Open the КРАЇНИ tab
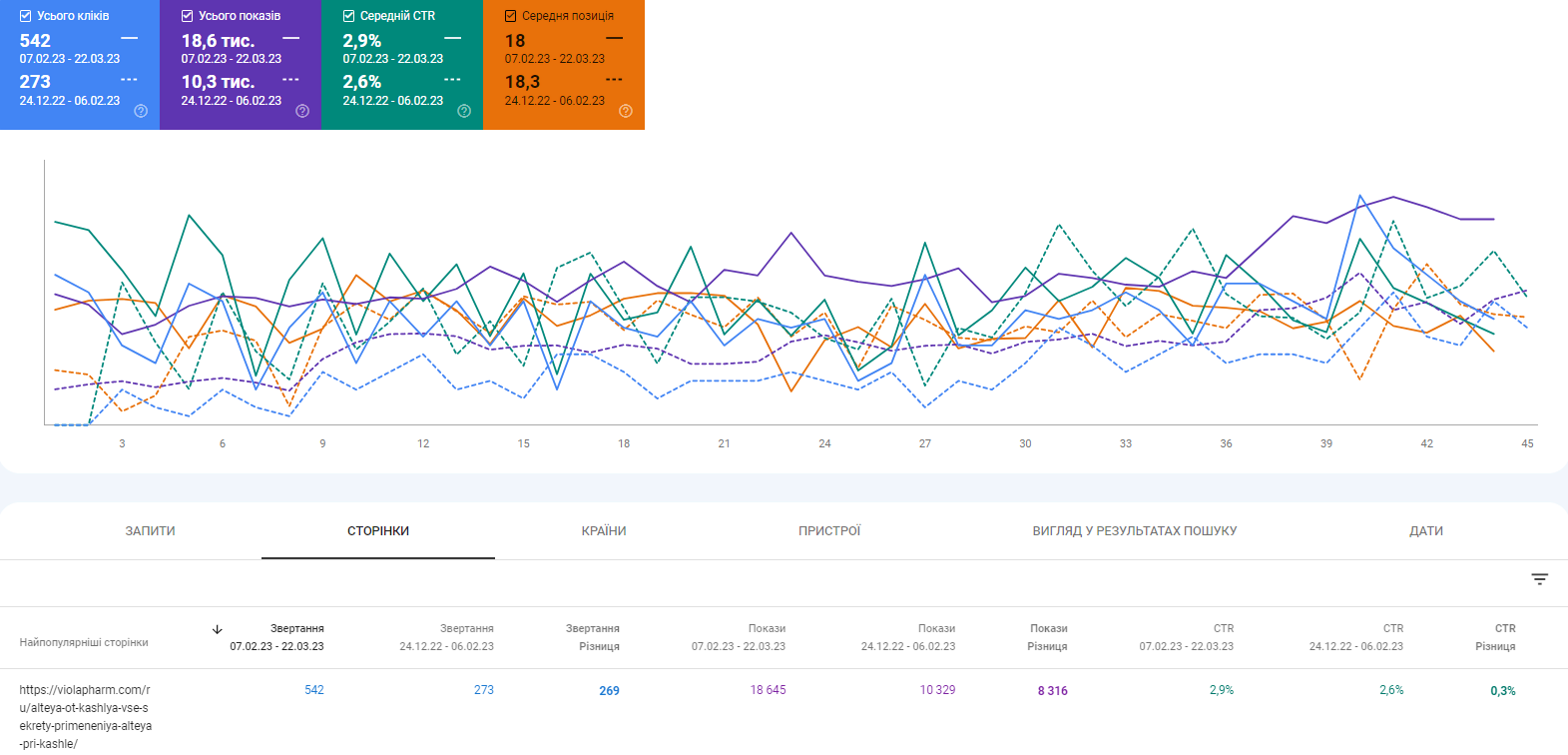This screenshot has height=755, width=1568. tap(604, 531)
